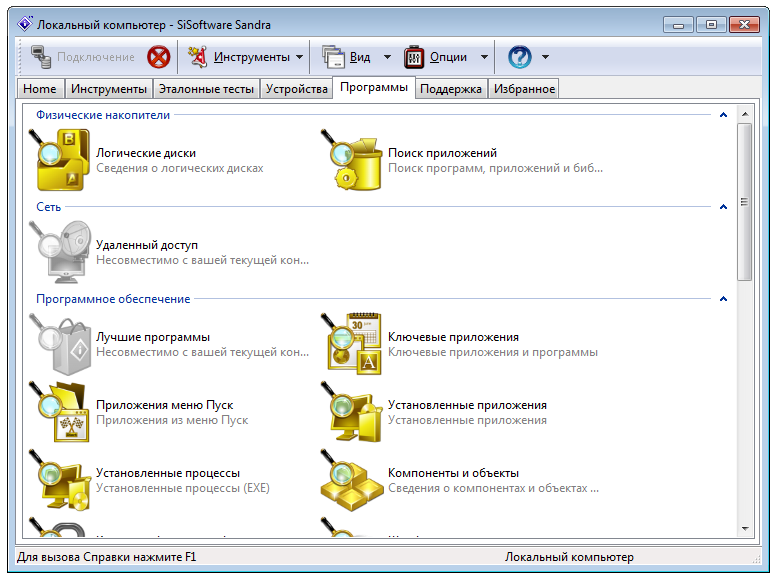Click the Компоненты и объекты title
783x586 pixels.
[x=453, y=473]
